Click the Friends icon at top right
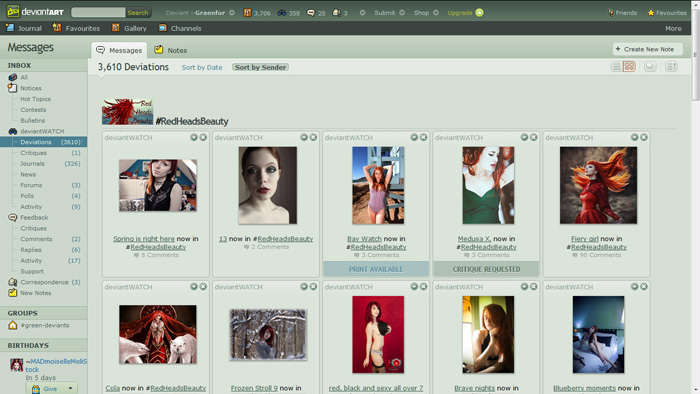This screenshot has height=394, width=700. pos(611,13)
